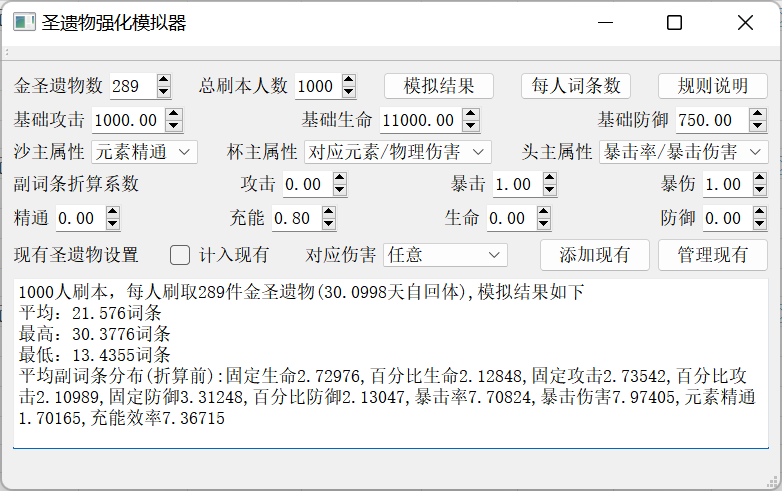Screen dimensions: 782x491
Task: Open 管理现有 artifact manager
Action: pos(712,255)
